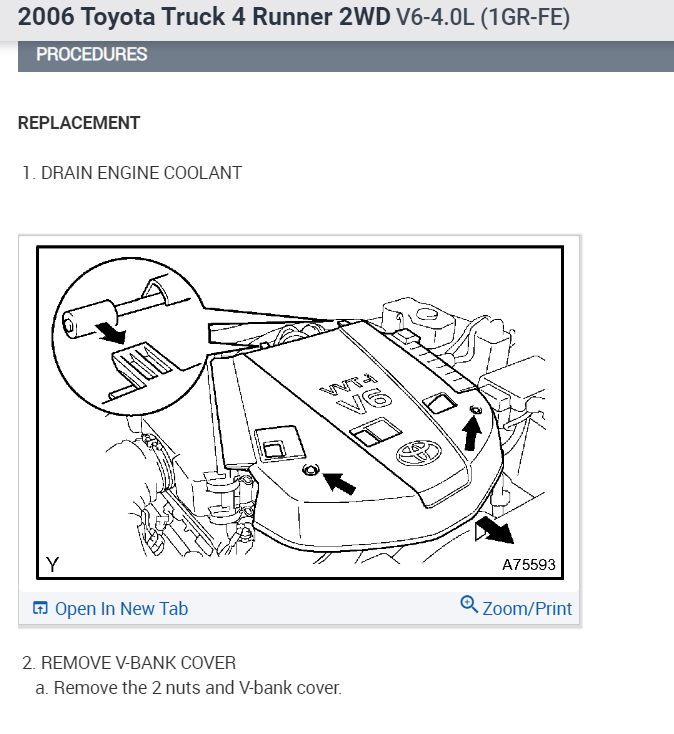Click engine label V6-4.0L (1GR-FE)

coord(483,17)
